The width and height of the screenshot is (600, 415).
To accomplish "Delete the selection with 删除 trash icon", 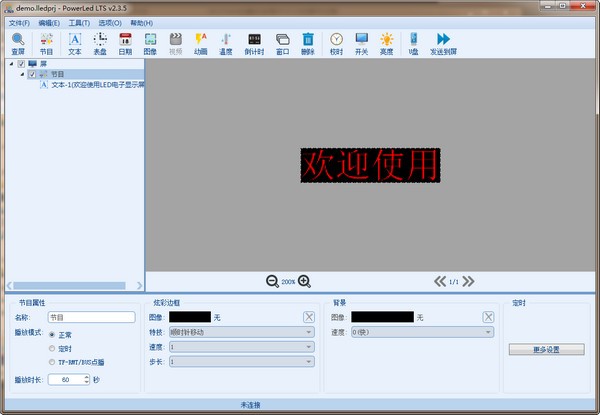I will click(x=308, y=42).
